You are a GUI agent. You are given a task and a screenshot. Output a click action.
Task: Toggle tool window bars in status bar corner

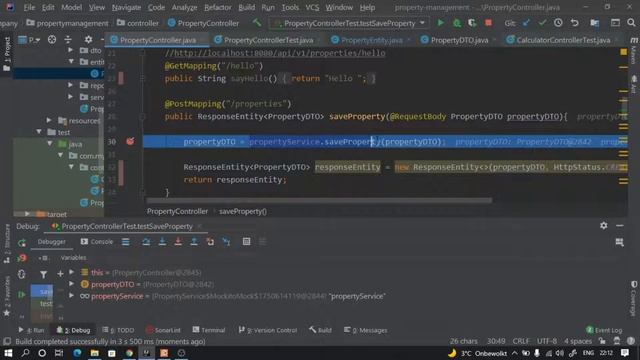pos(7,341)
